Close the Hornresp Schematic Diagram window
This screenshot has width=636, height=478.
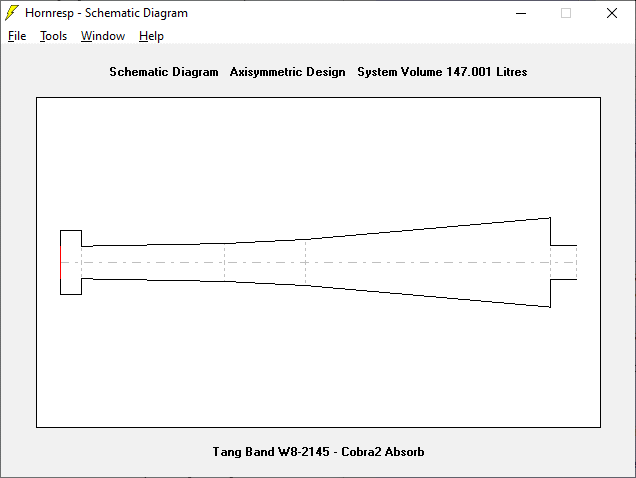tap(612, 13)
